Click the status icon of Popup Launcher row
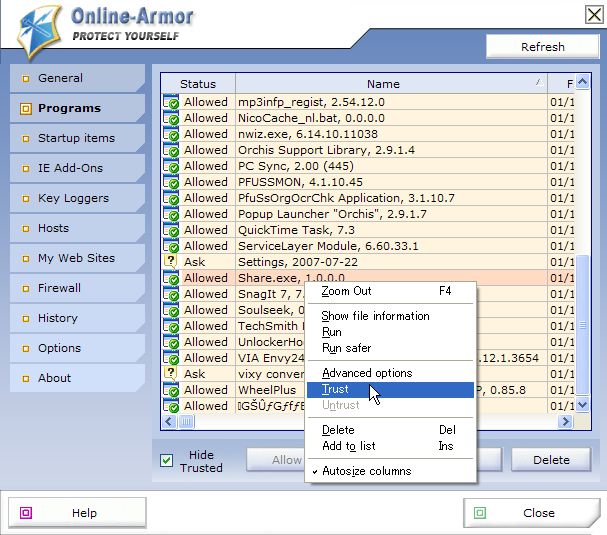The height and width of the screenshot is (535, 607). pyautogui.click(x=171, y=214)
